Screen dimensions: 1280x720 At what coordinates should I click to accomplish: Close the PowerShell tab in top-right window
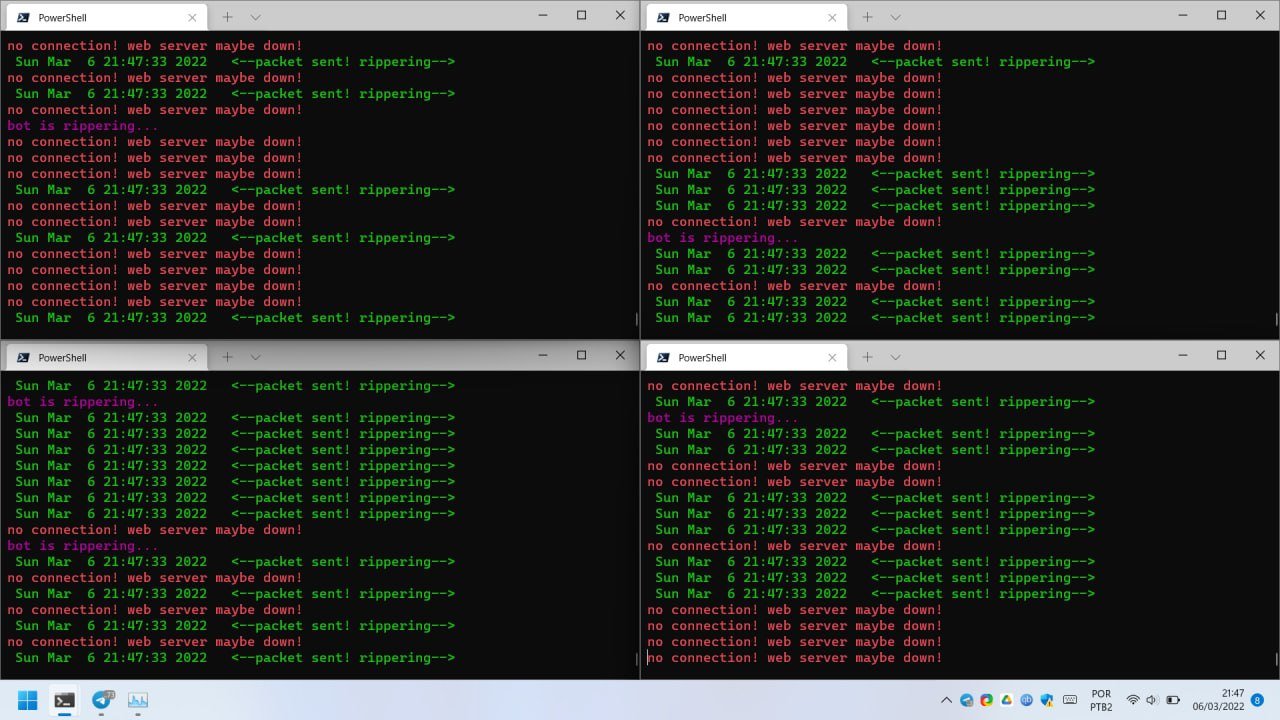pyautogui.click(x=832, y=17)
